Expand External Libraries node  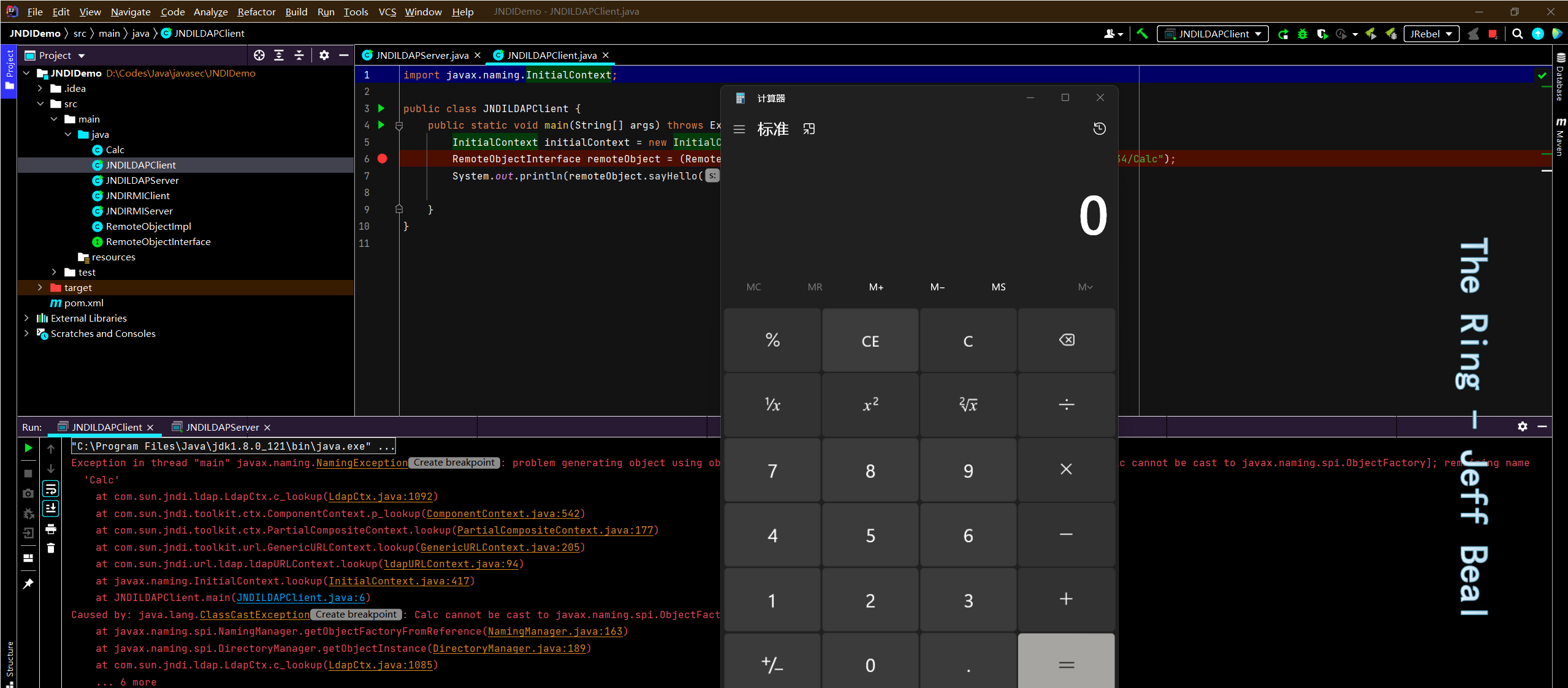pos(26,318)
